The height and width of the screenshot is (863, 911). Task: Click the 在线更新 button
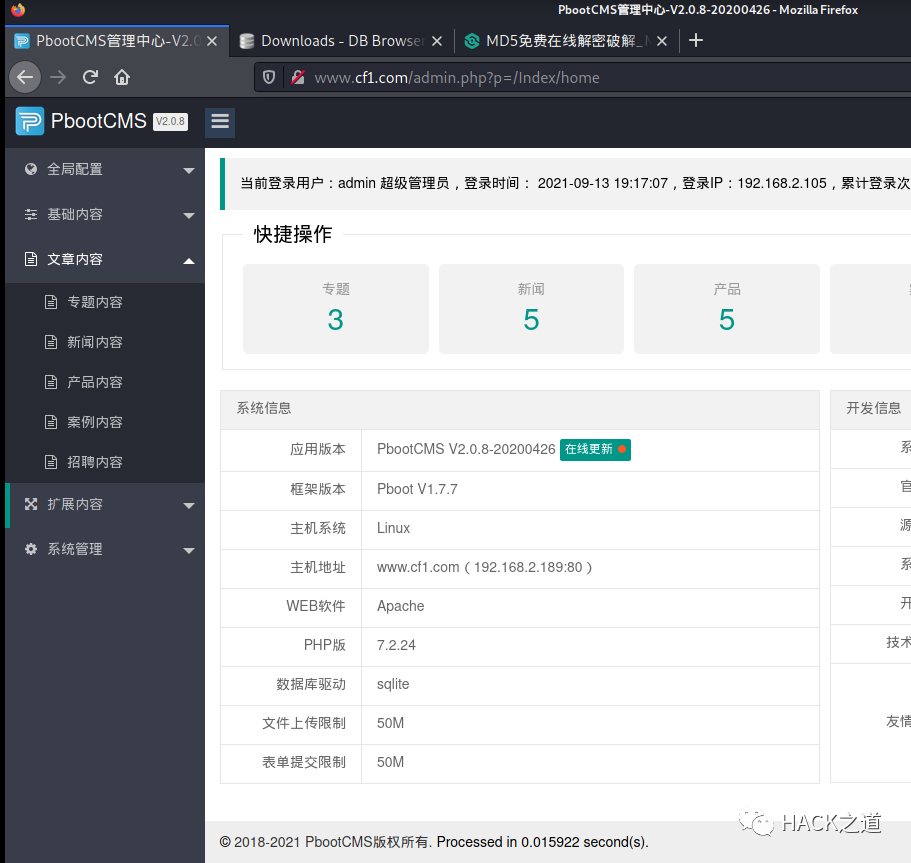595,449
